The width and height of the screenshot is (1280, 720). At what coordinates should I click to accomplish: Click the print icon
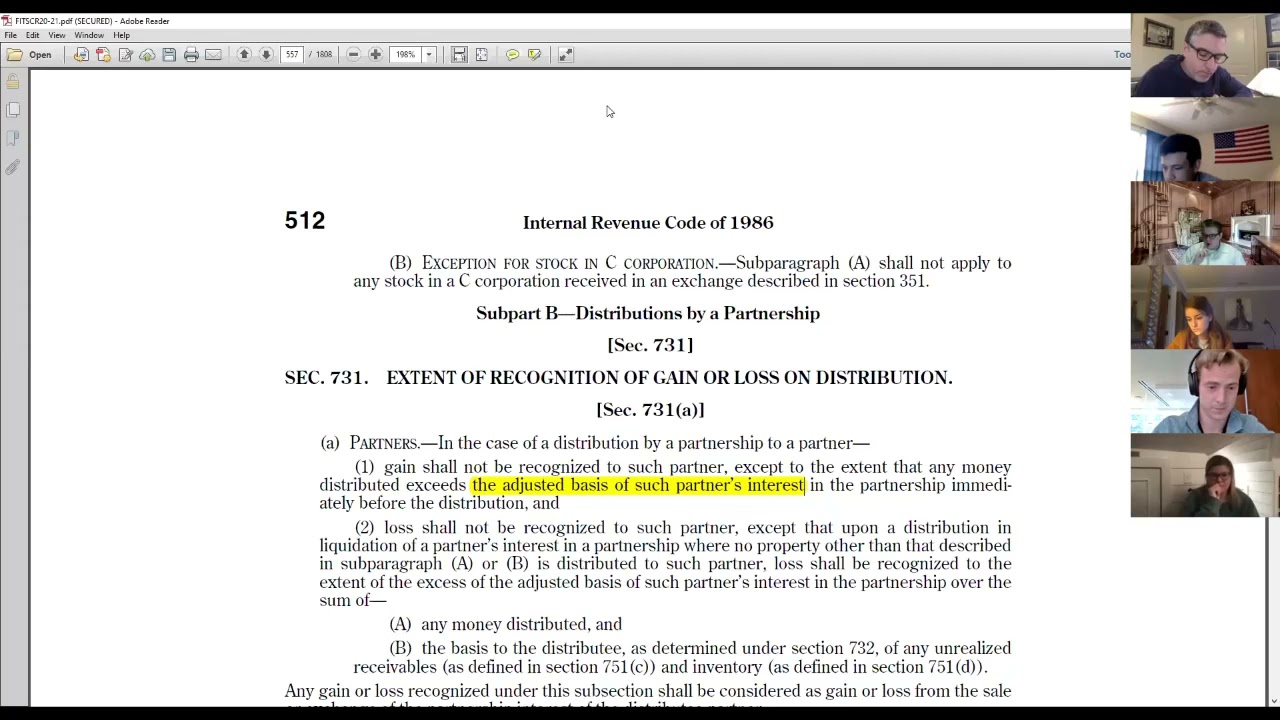[191, 55]
